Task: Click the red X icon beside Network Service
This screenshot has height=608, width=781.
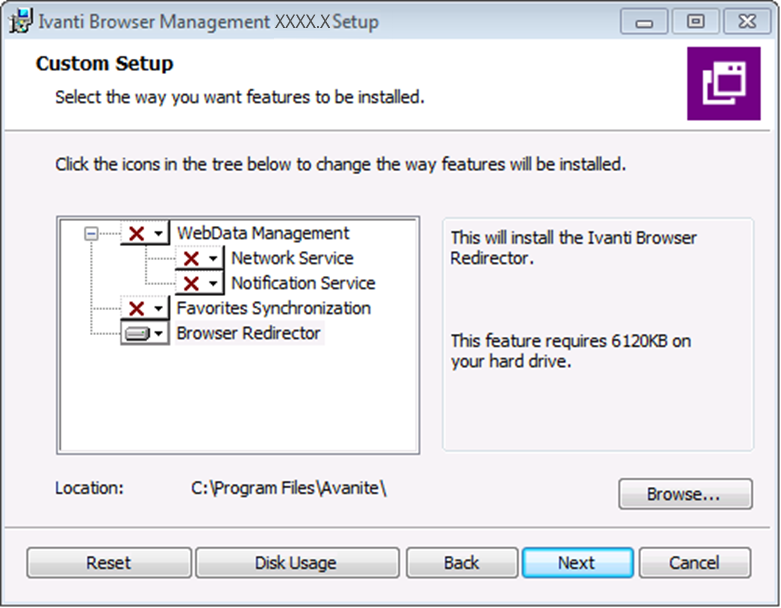Action: click(x=191, y=258)
